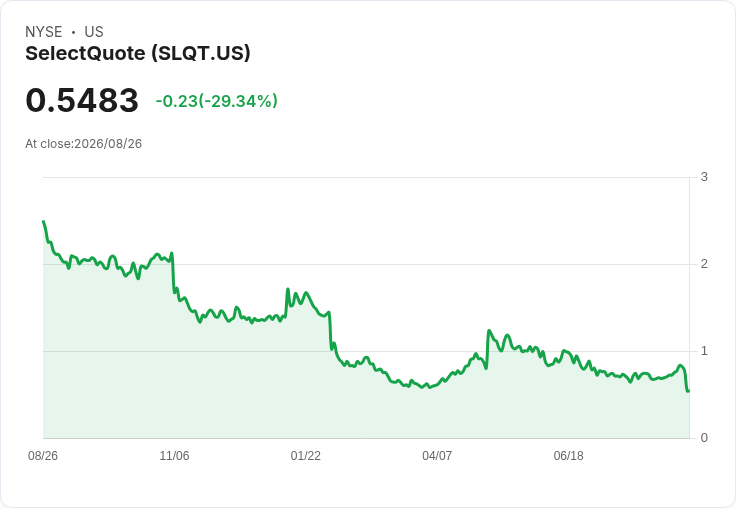Image resolution: width=736 pixels, height=508 pixels.
Task: Click the y-axis label 2
Action: (704, 264)
